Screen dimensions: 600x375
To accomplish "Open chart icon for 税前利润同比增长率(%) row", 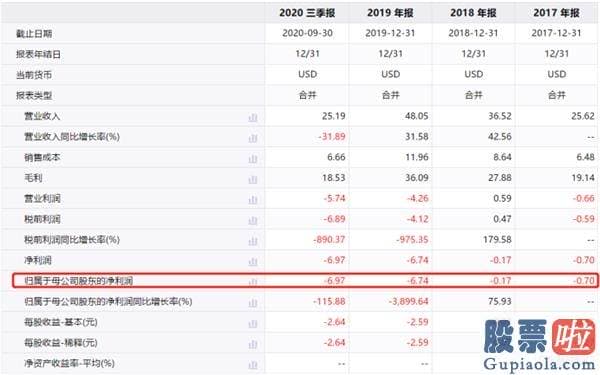I will coord(253,241).
